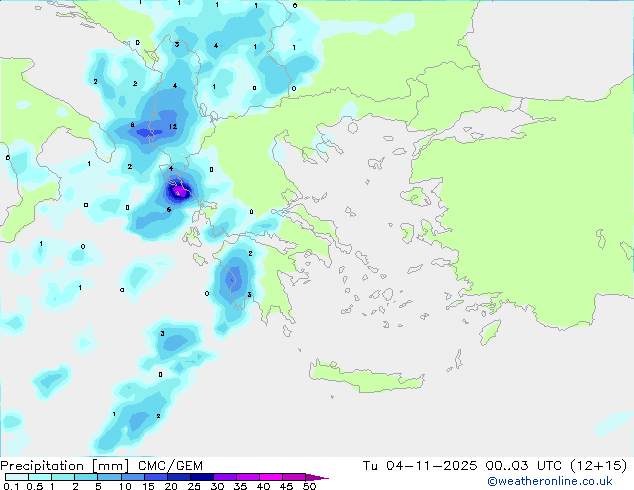The width and height of the screenshot is (634, 490).
Task: Click the legend scale label "0.1"
Action: click(x=11, y=486)
